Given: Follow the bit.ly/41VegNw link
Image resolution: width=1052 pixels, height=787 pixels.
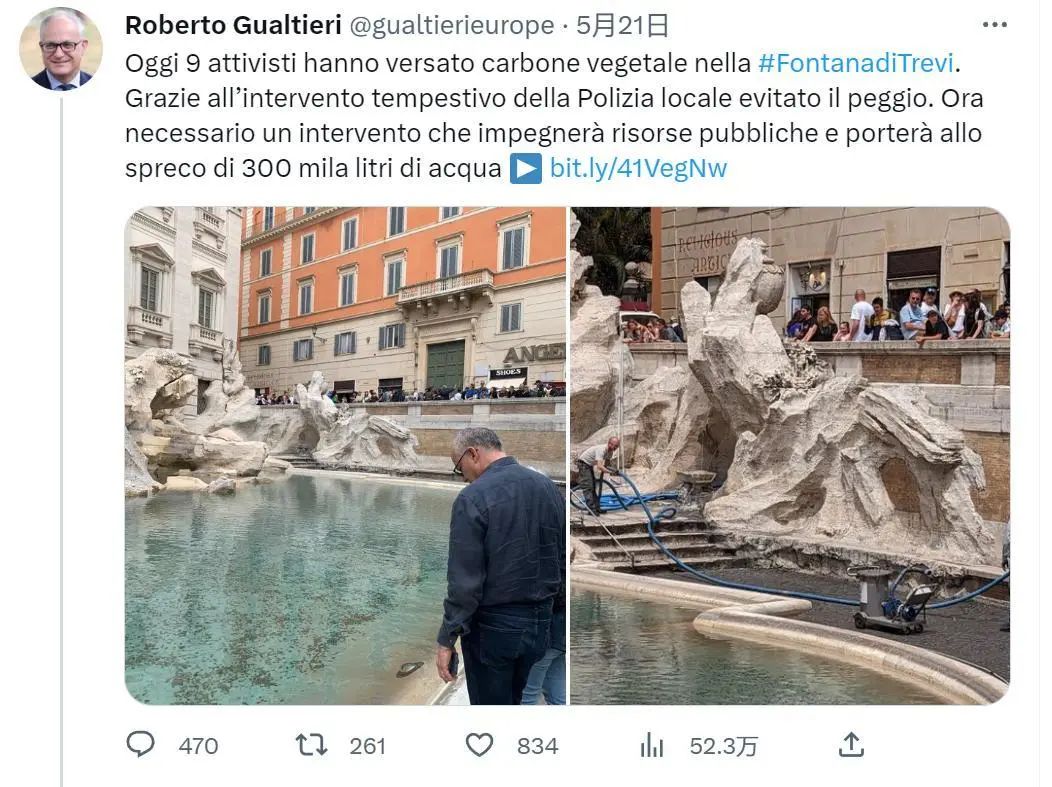Looking at the screenshot, I should (638, 168).
